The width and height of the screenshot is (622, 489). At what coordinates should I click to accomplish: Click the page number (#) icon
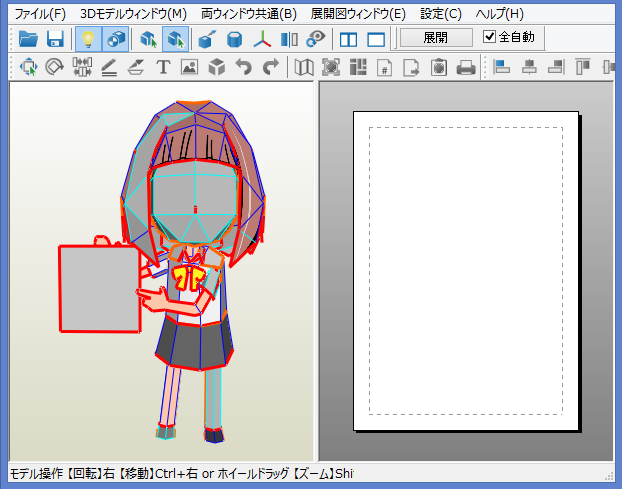pyautogui.click(x=384, y=67)
